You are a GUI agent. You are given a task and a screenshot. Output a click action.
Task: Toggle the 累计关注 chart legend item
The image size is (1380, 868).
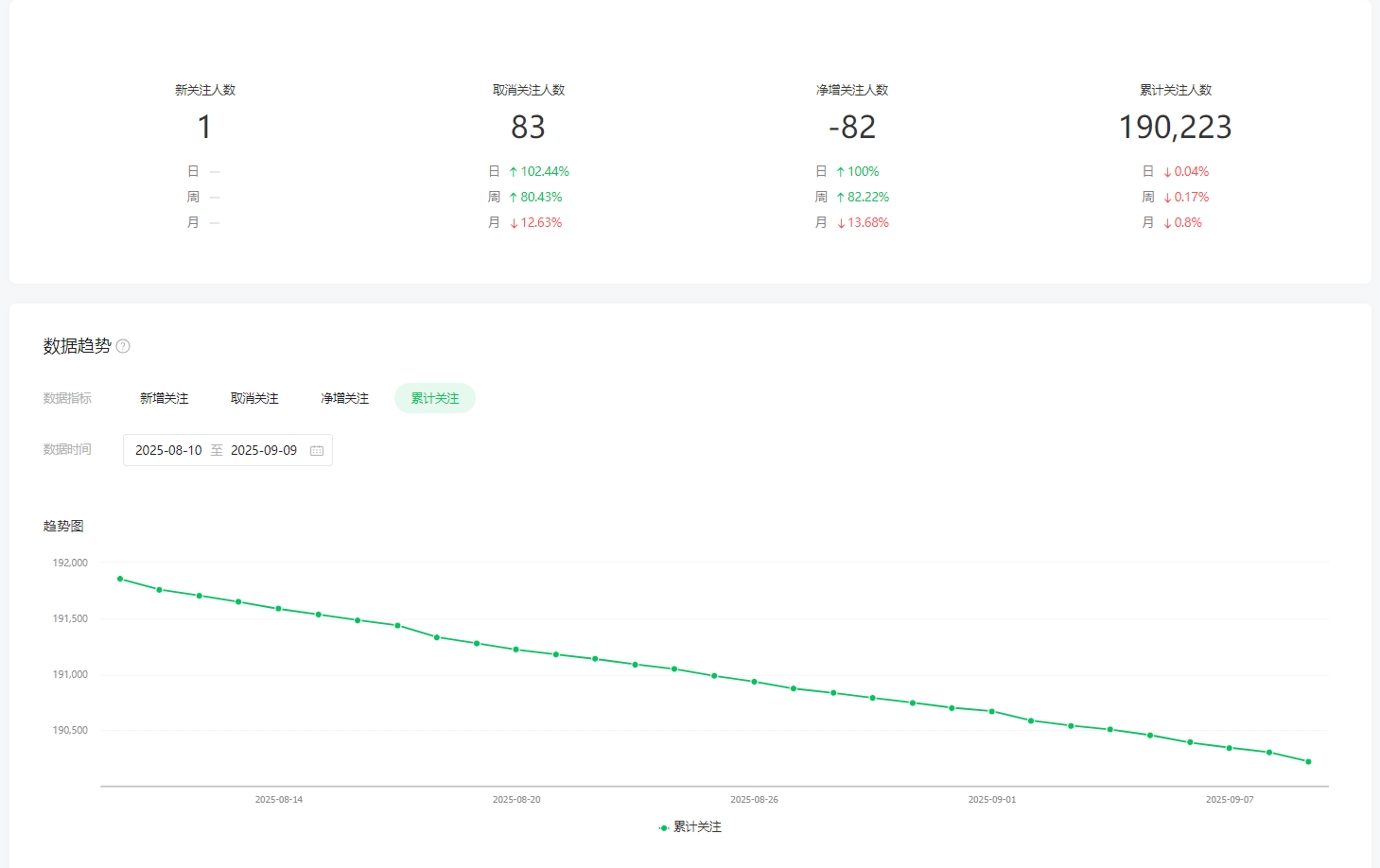click(x=690, y=827)
